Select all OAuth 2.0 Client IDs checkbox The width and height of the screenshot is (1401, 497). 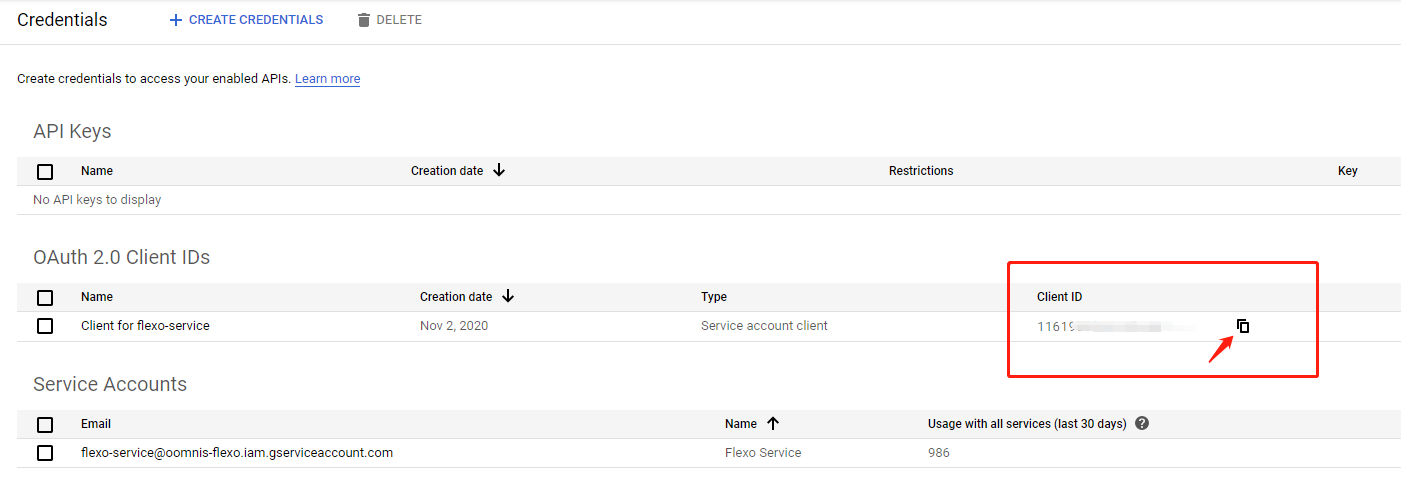point(45,297)
